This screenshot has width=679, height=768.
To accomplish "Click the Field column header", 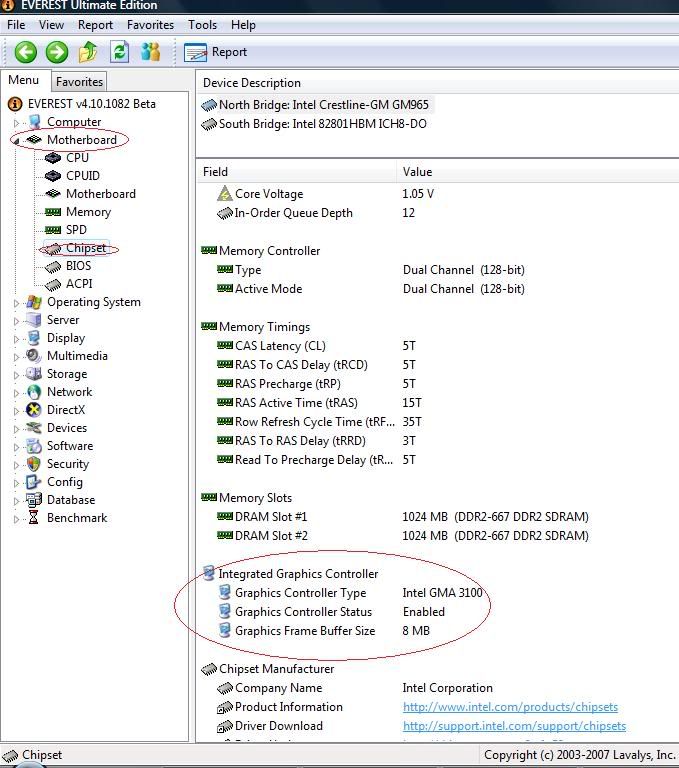I will pos(297,172).
